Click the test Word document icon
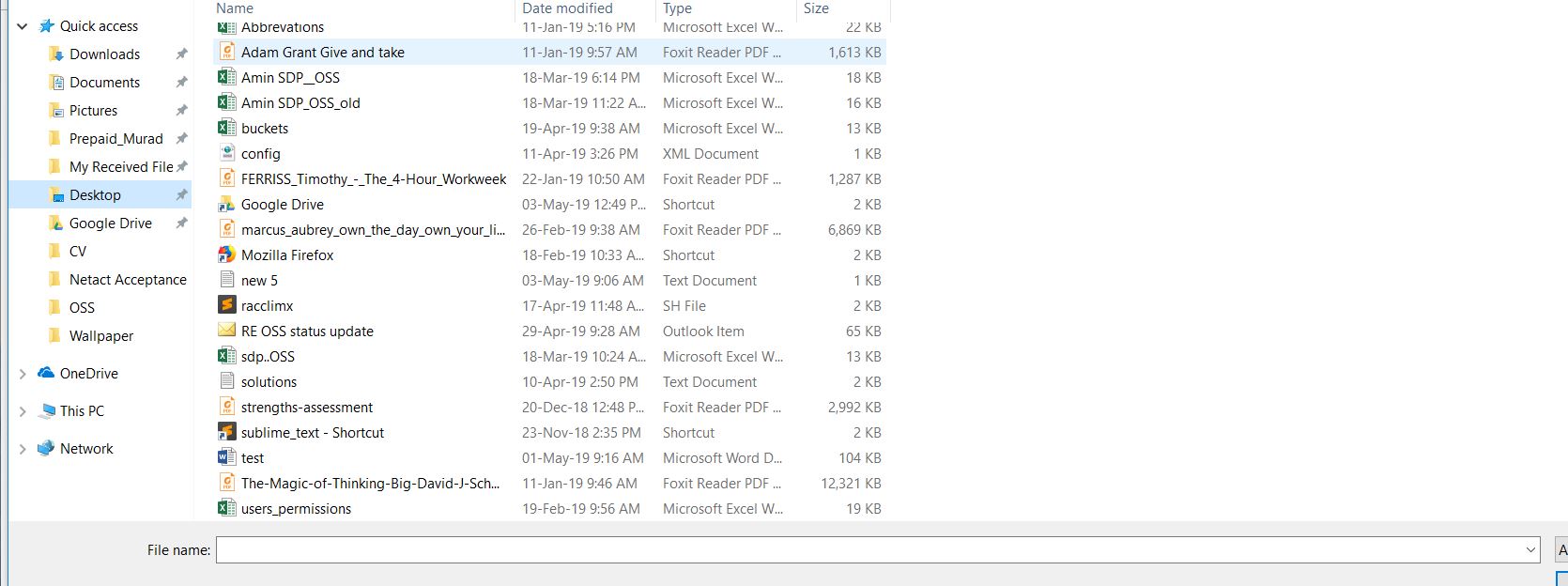Screen dimensions: 1568x586 [226, 457]
